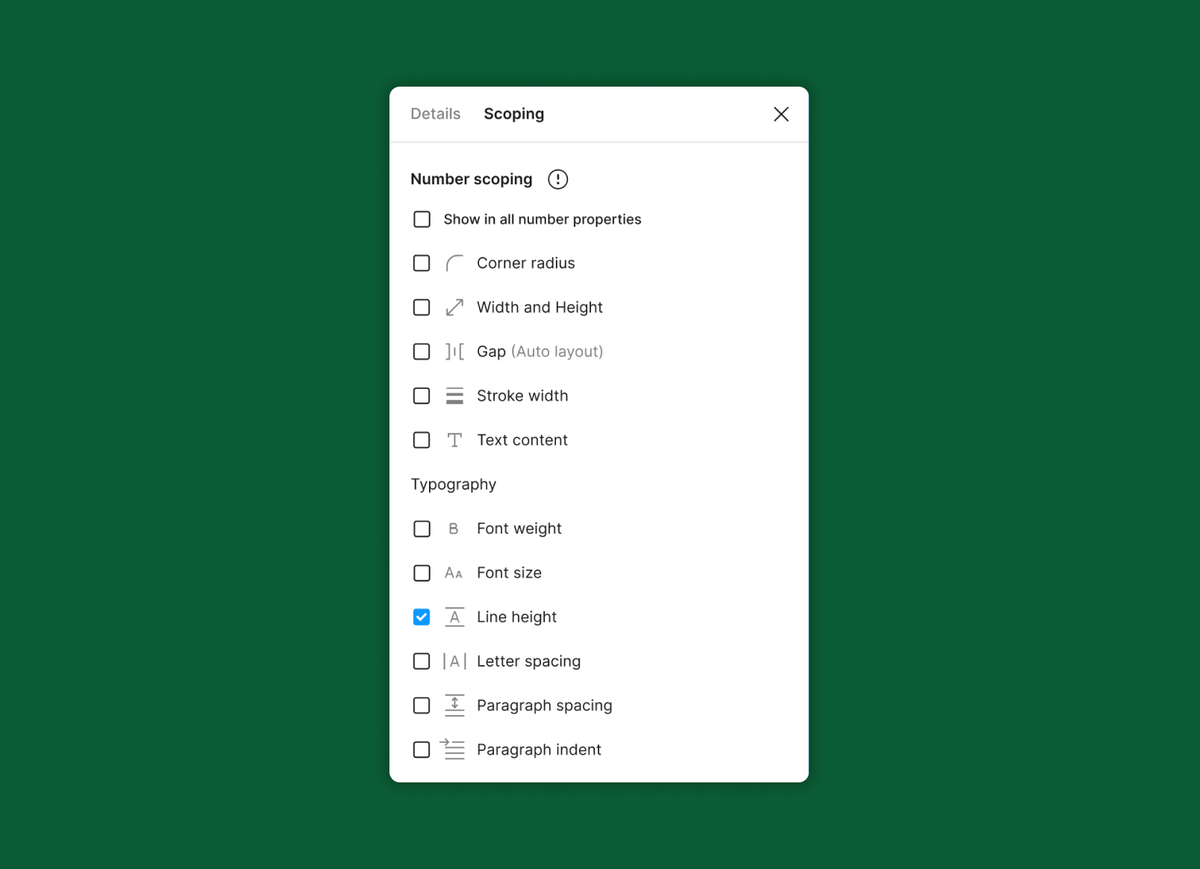Check the Font weight checkbox
1200x869 pixels.
tap(421, 528)
